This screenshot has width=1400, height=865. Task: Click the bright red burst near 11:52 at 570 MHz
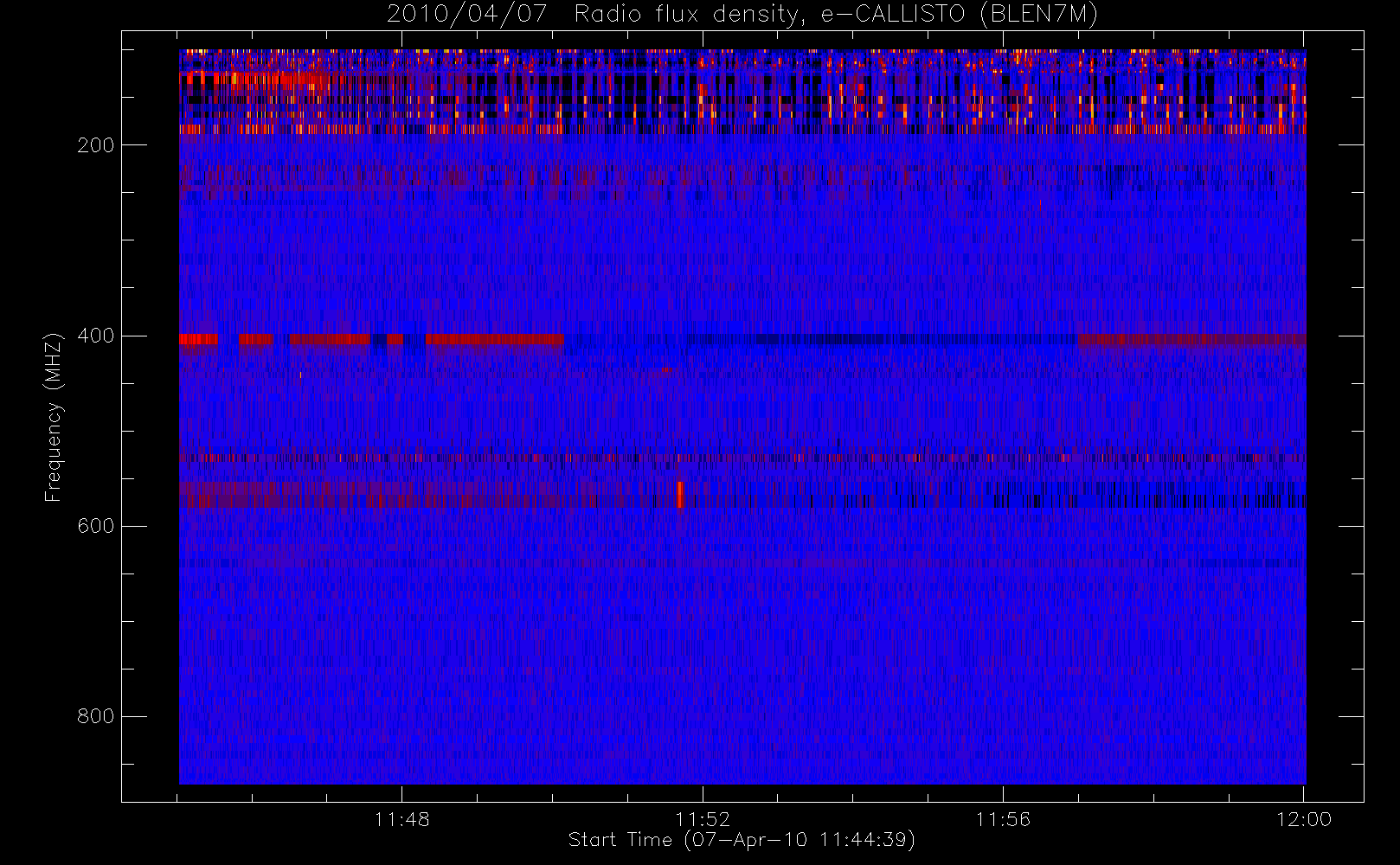point(680,495)
